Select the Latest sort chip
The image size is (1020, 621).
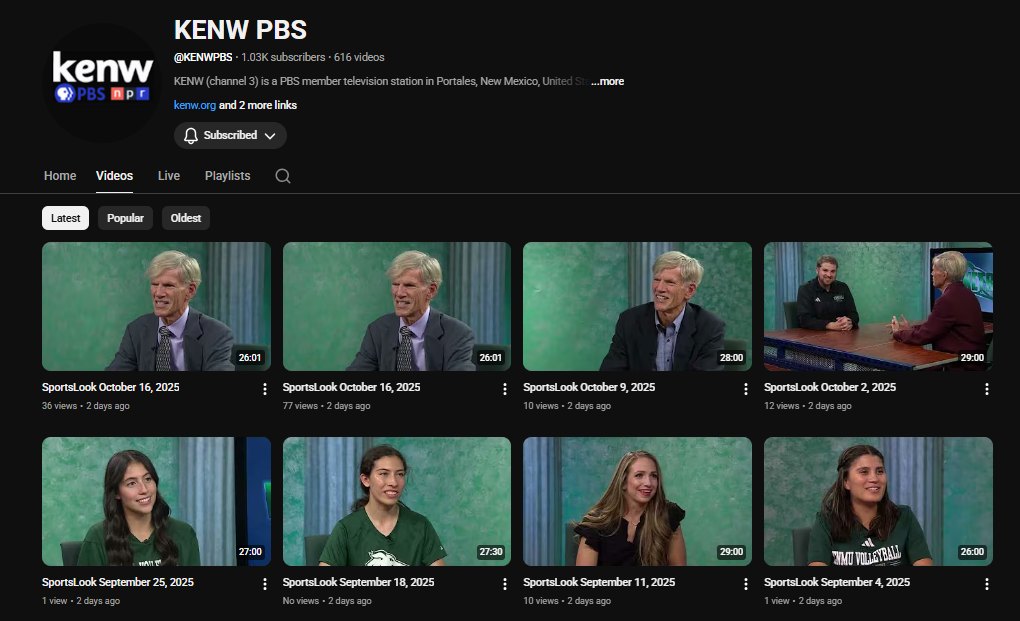[65, 218]
